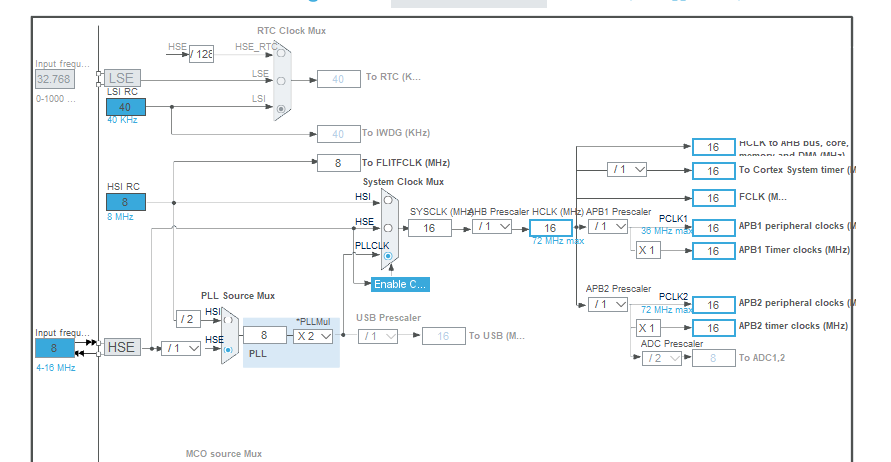Click the '72 MHz max' PCLK2 label

667,310
